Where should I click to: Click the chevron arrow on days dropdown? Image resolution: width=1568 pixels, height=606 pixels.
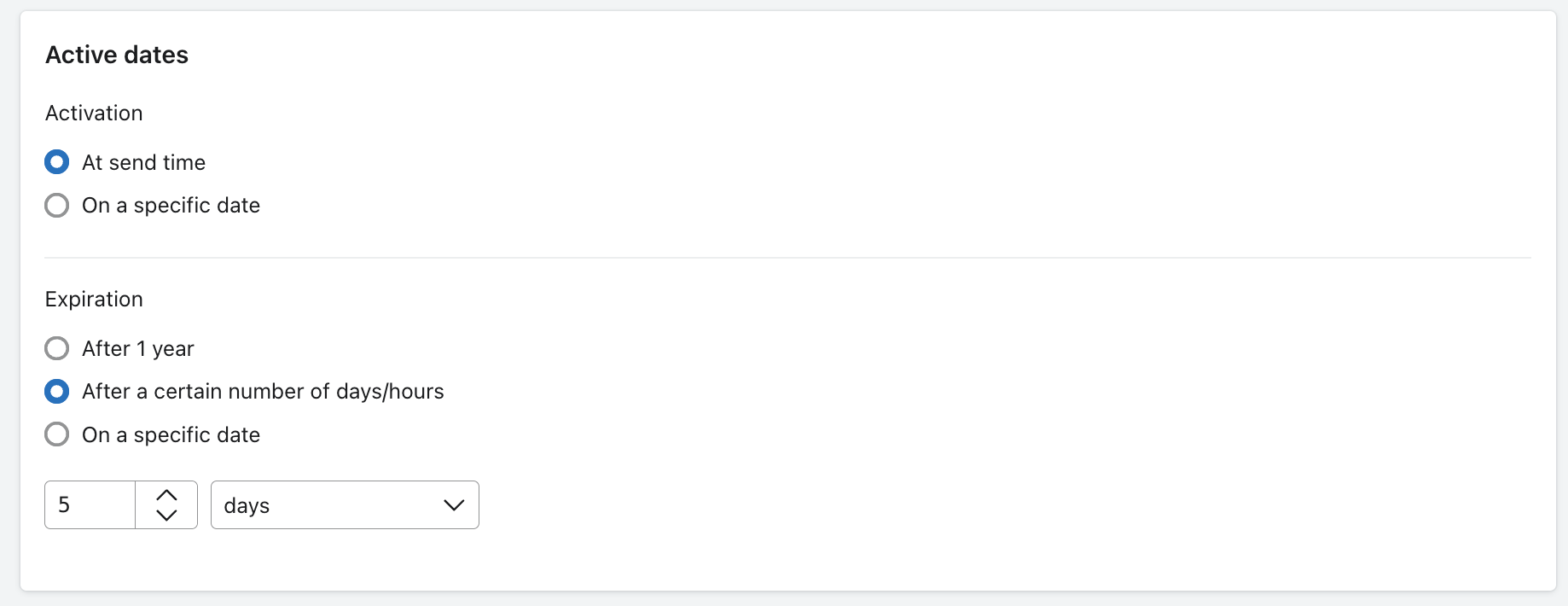pos(454,505)
